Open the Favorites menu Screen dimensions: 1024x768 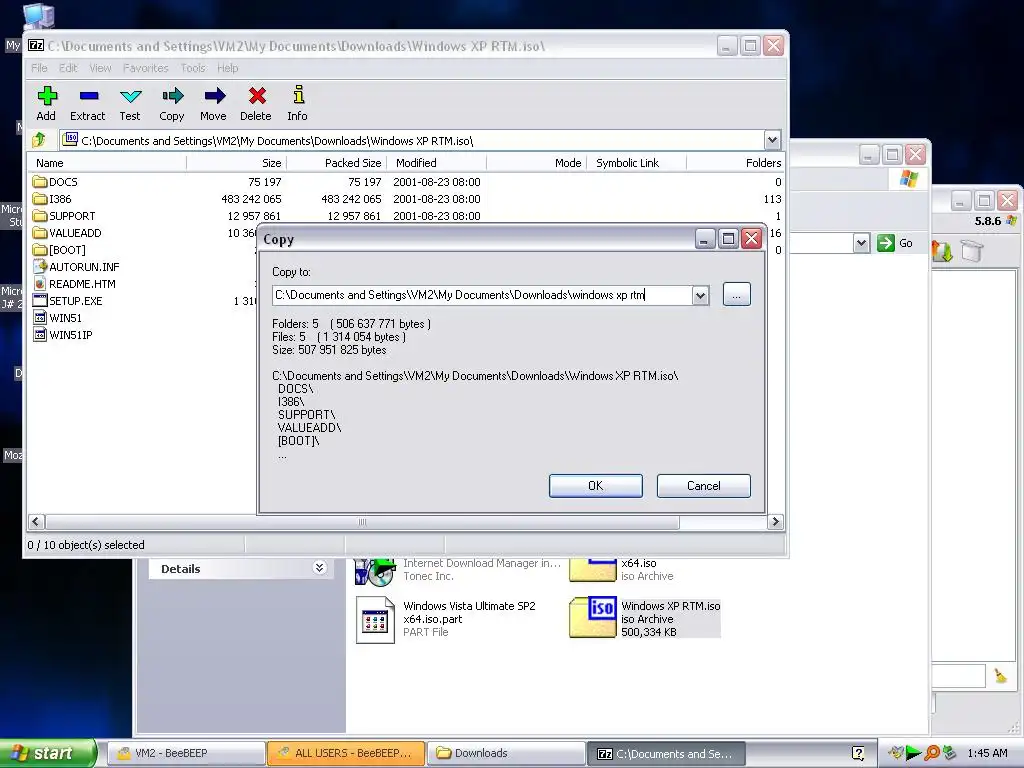[146, 68]
